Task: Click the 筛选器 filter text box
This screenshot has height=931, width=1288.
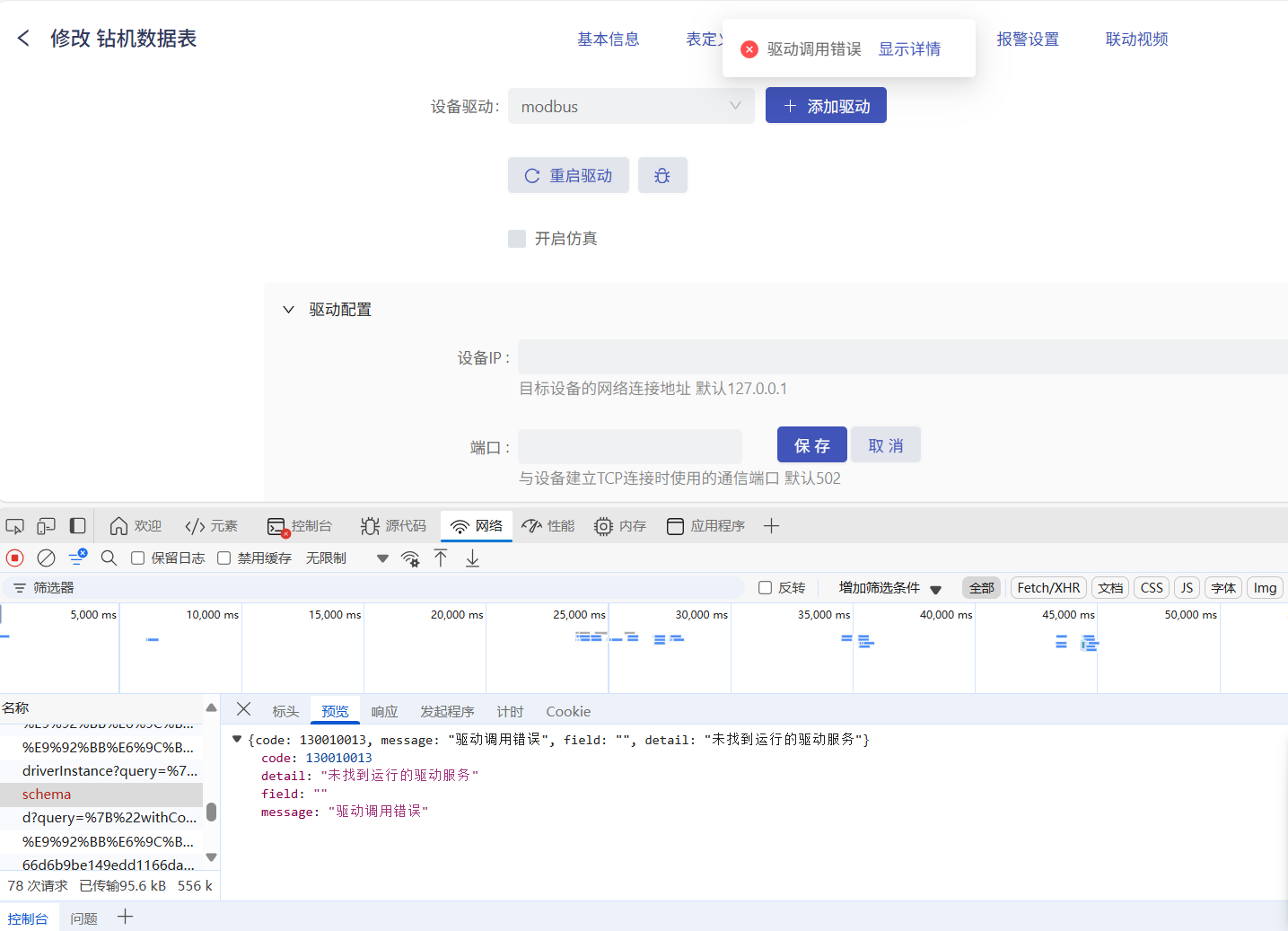Action: 372,588
